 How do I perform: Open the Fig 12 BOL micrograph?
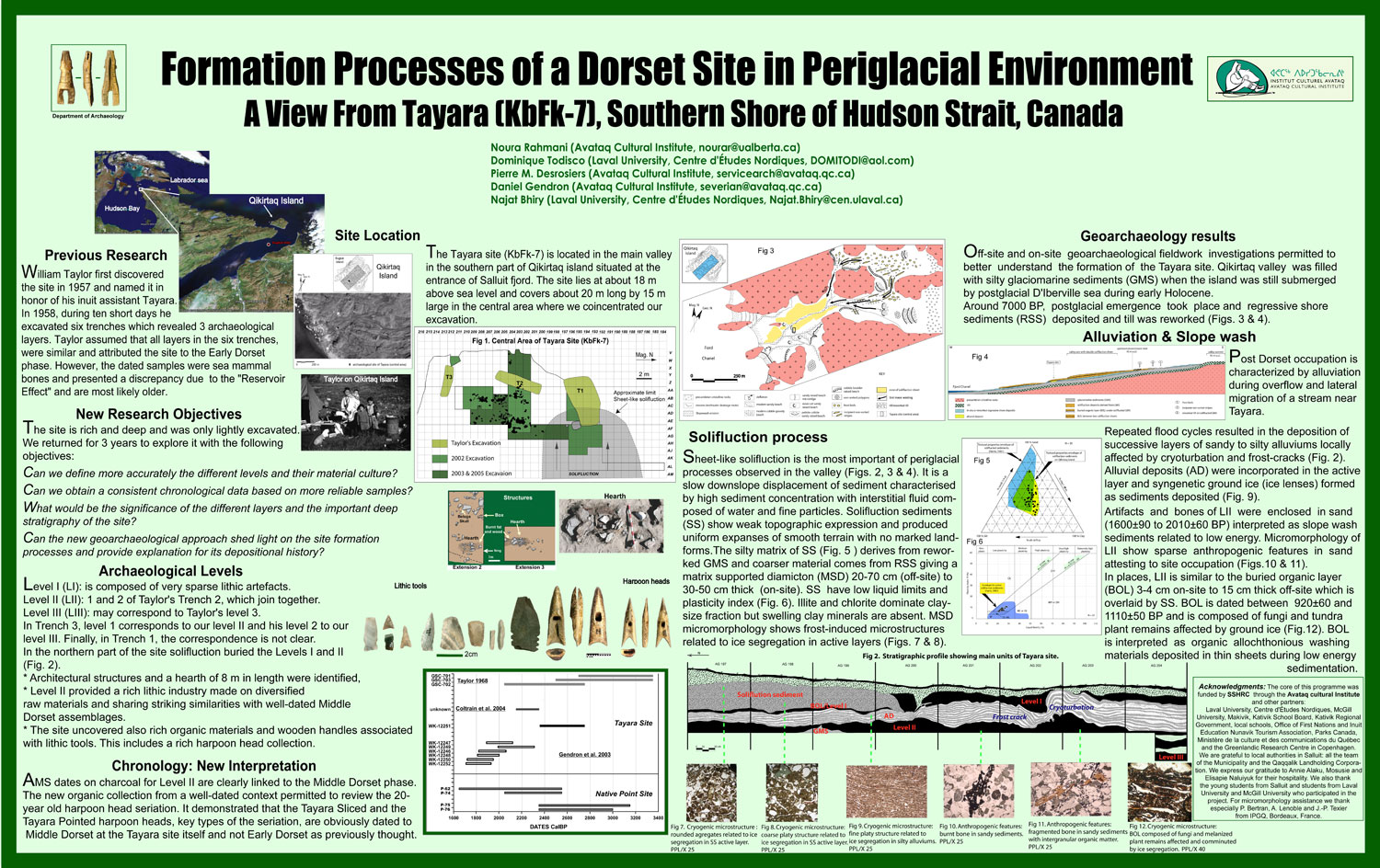(1158, 792)
